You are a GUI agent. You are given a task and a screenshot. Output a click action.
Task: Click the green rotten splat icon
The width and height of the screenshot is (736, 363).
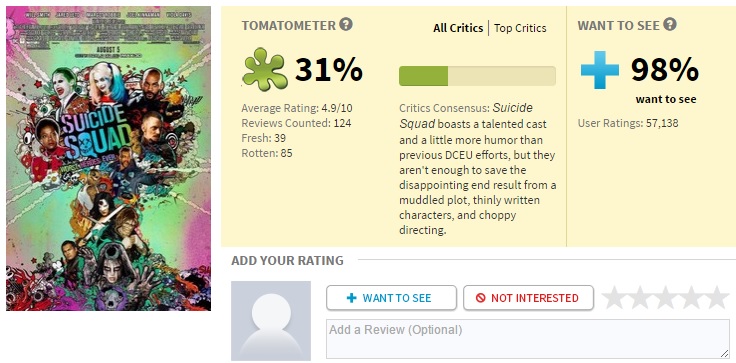coord(264,71)
